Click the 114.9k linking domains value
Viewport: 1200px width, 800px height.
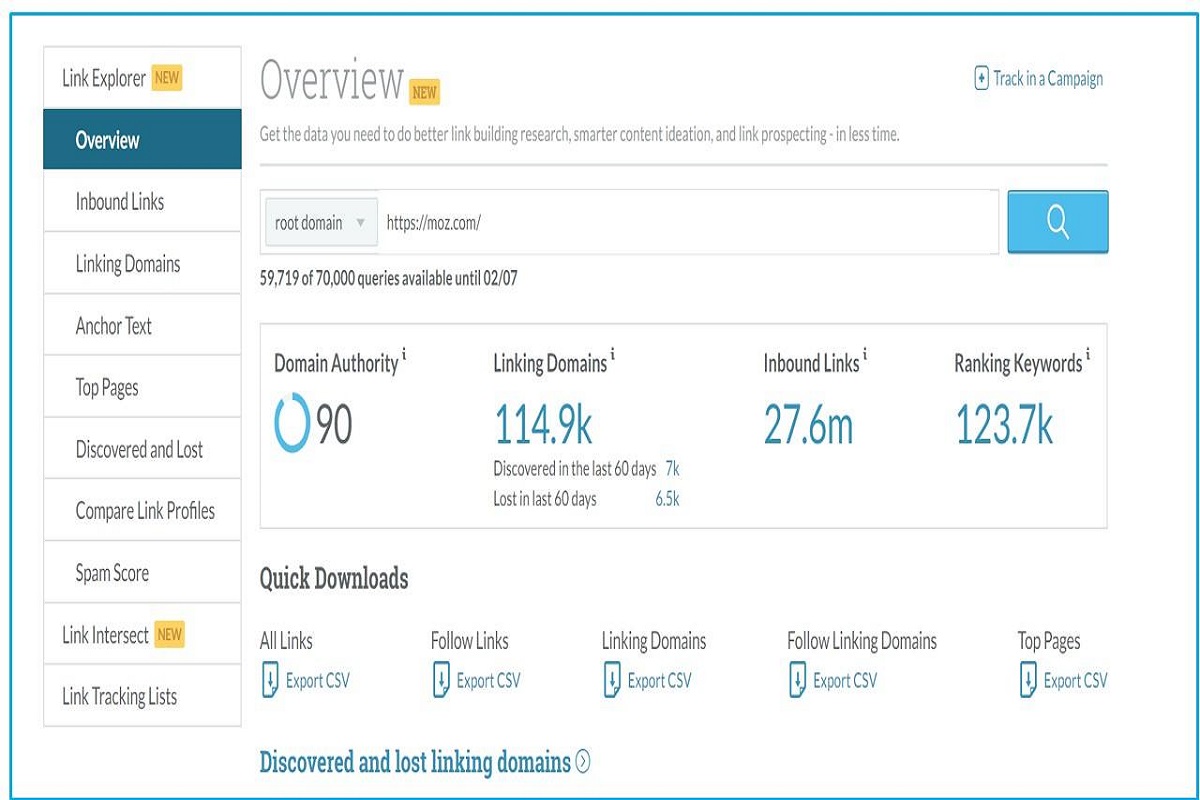(x=543, y=425)
